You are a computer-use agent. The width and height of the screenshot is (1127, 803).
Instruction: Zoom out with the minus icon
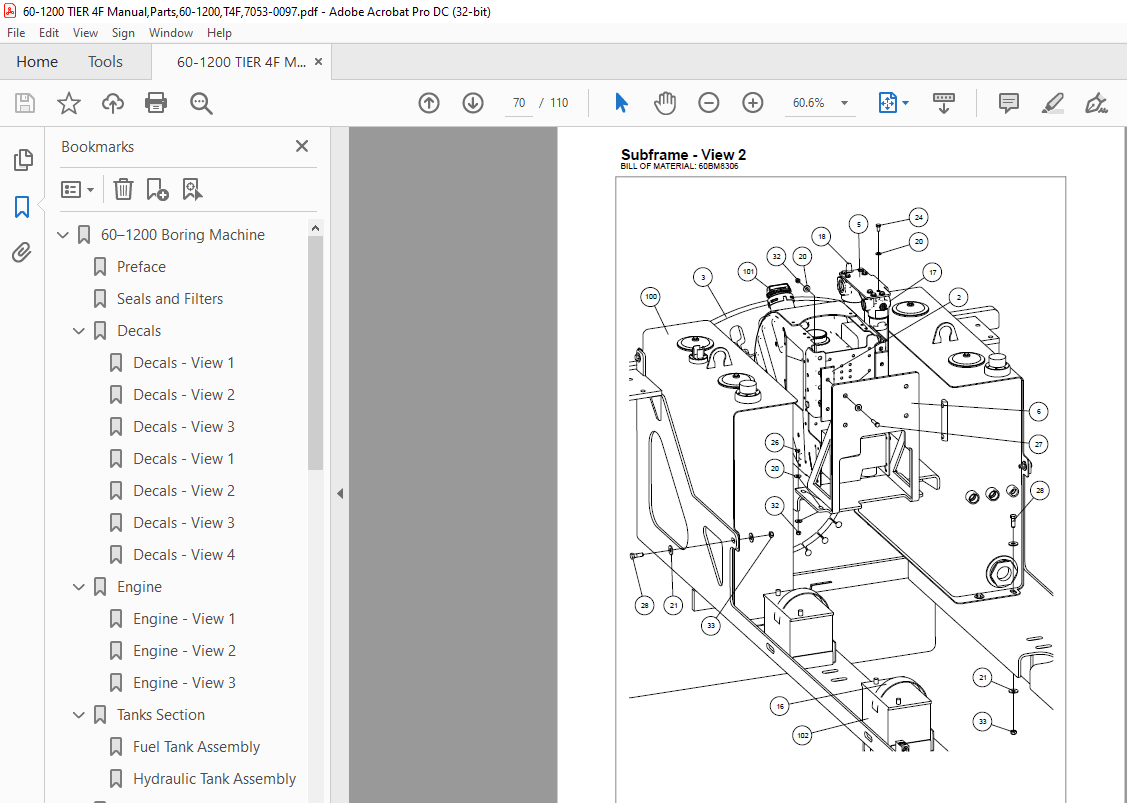(x=709, y=103)
